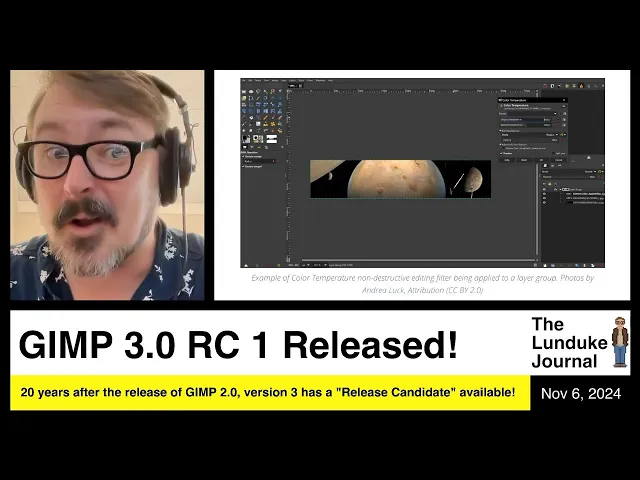Screen dimensions: 640x480
Task: Pick original temperature color with eyedropper button
Action: coord(564,120)
